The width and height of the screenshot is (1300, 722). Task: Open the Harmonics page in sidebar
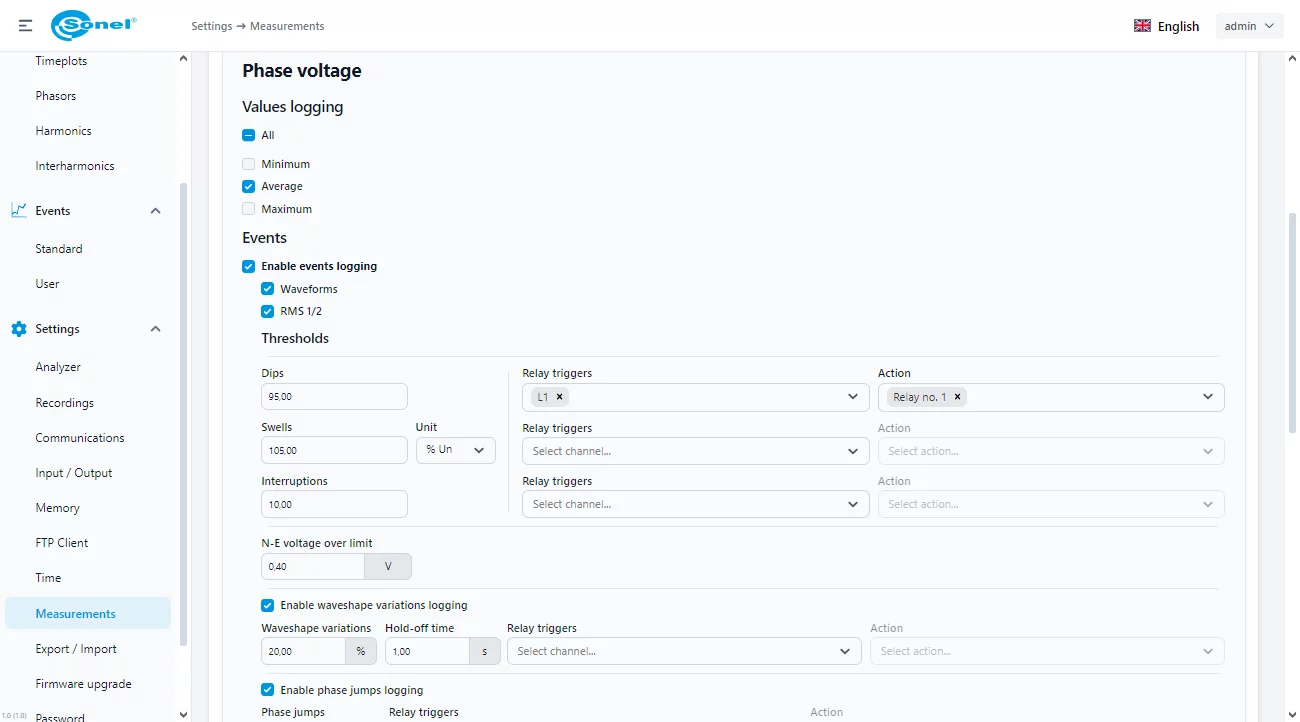click(x=63, y=131)
